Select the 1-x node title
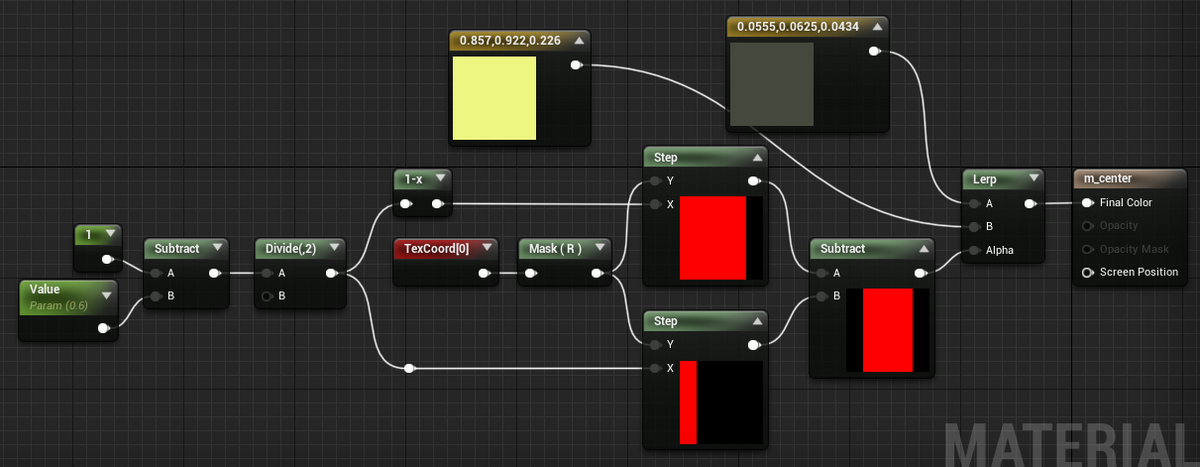The width and height of the screenshot is (1200, 467). [x=414, y=179]
